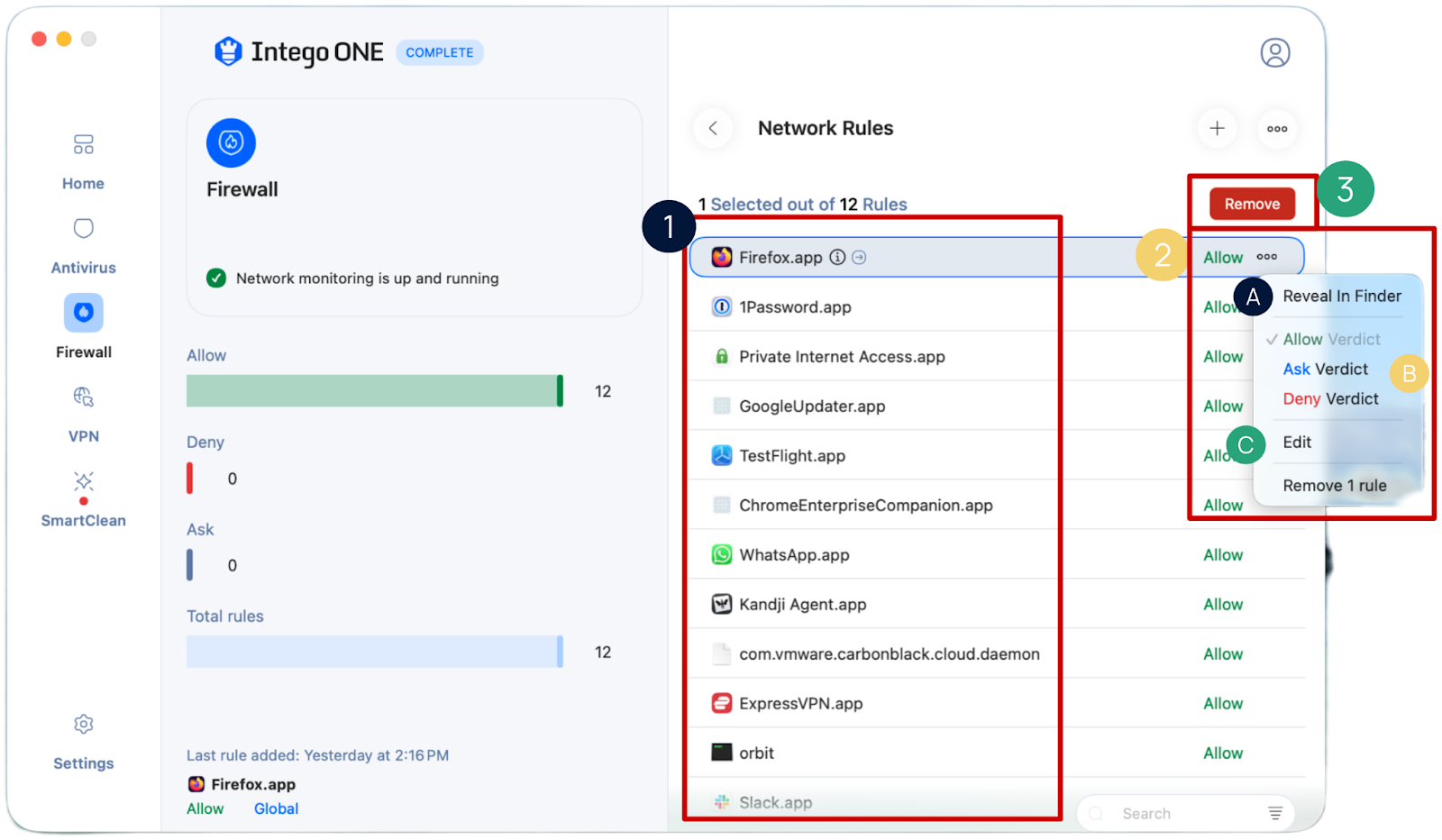The height and width of the screenshot is (840, 1442).
Task: Click the blue Total rules bar
Action: tap(375, 652)
